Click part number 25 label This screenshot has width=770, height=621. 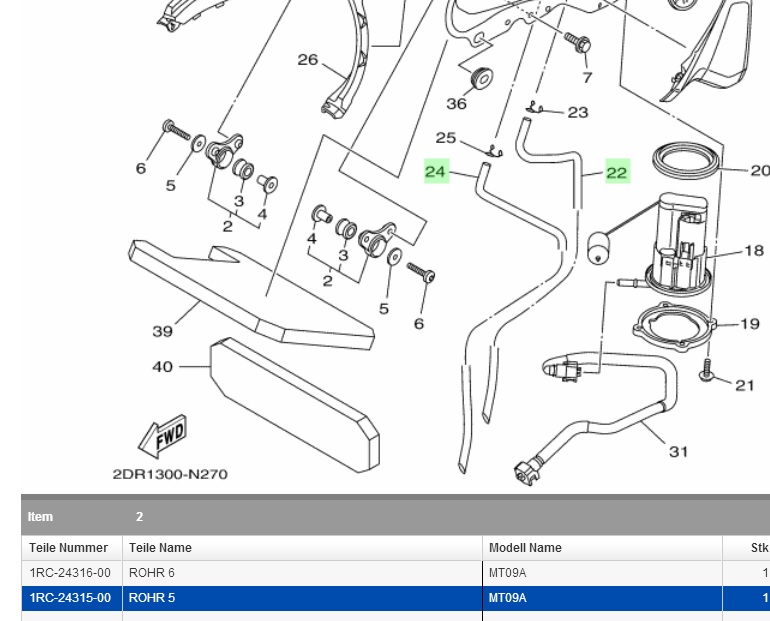click(x=445, y=138)
